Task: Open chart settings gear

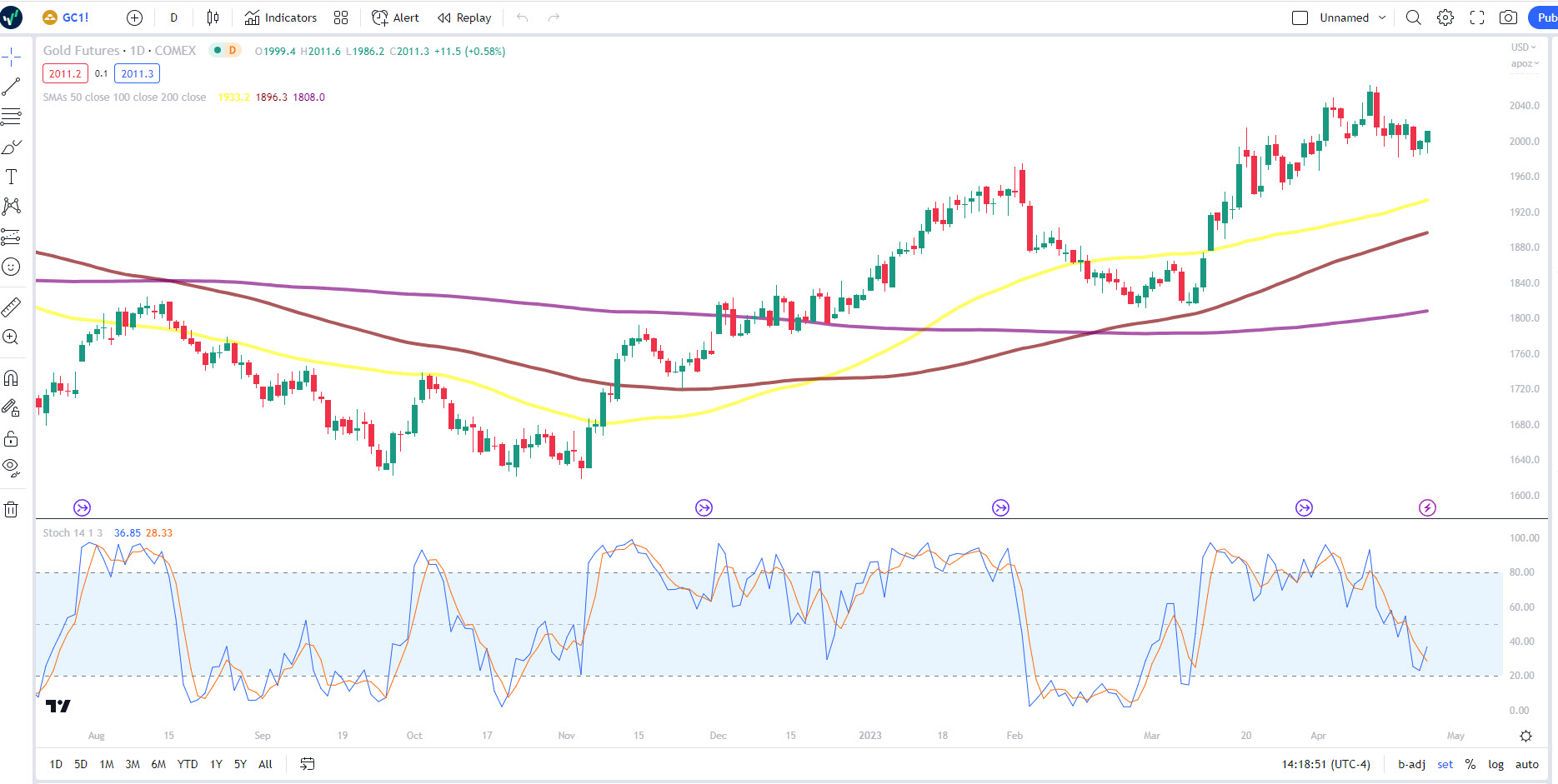Action: [x=1445, y=17]
